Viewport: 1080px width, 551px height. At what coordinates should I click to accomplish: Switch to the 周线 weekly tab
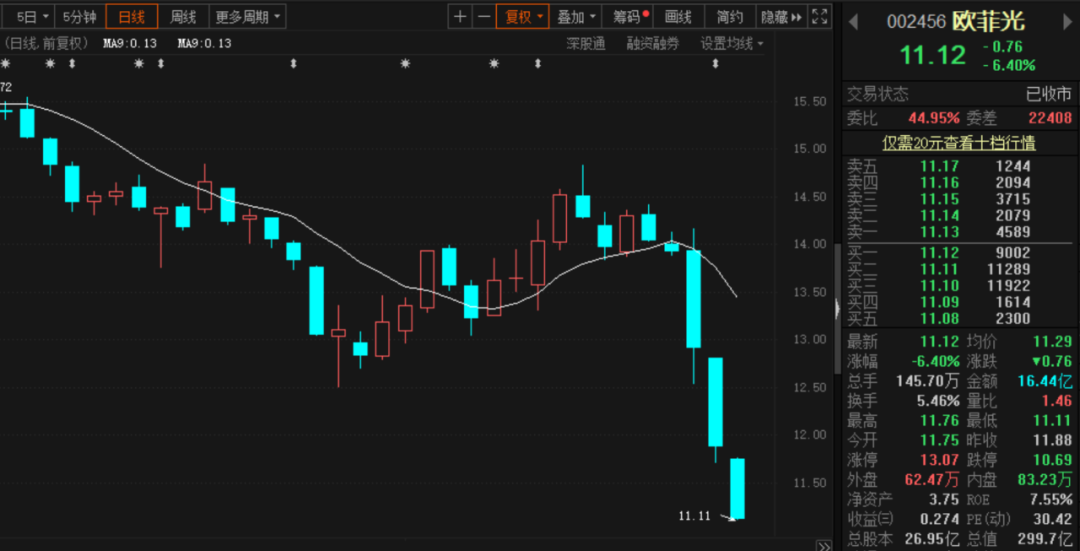pyautogui.click(x=183, y=17)
